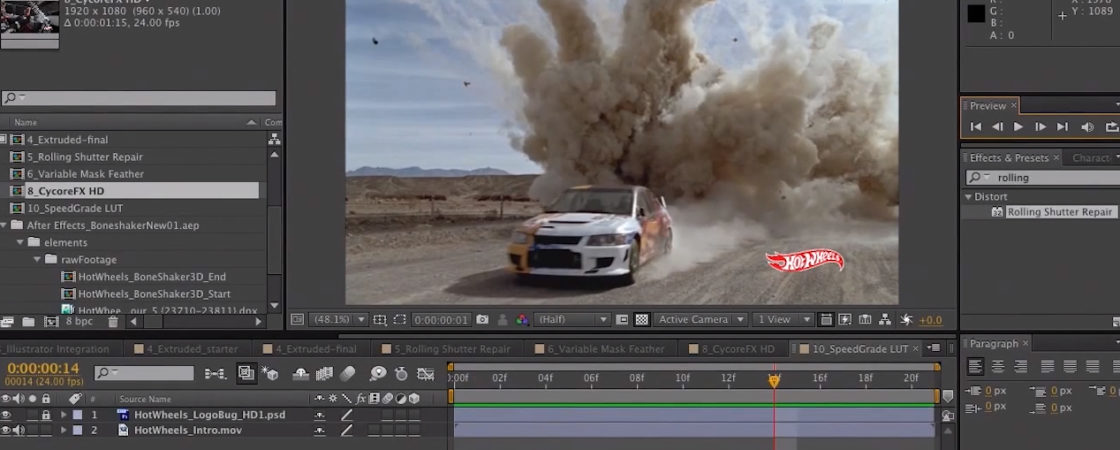Image resolution: width=1120 pixels, height=450 pixels.
Task: Open Project color depth 8 bpc setting
Action: click(x=79, y=322)
